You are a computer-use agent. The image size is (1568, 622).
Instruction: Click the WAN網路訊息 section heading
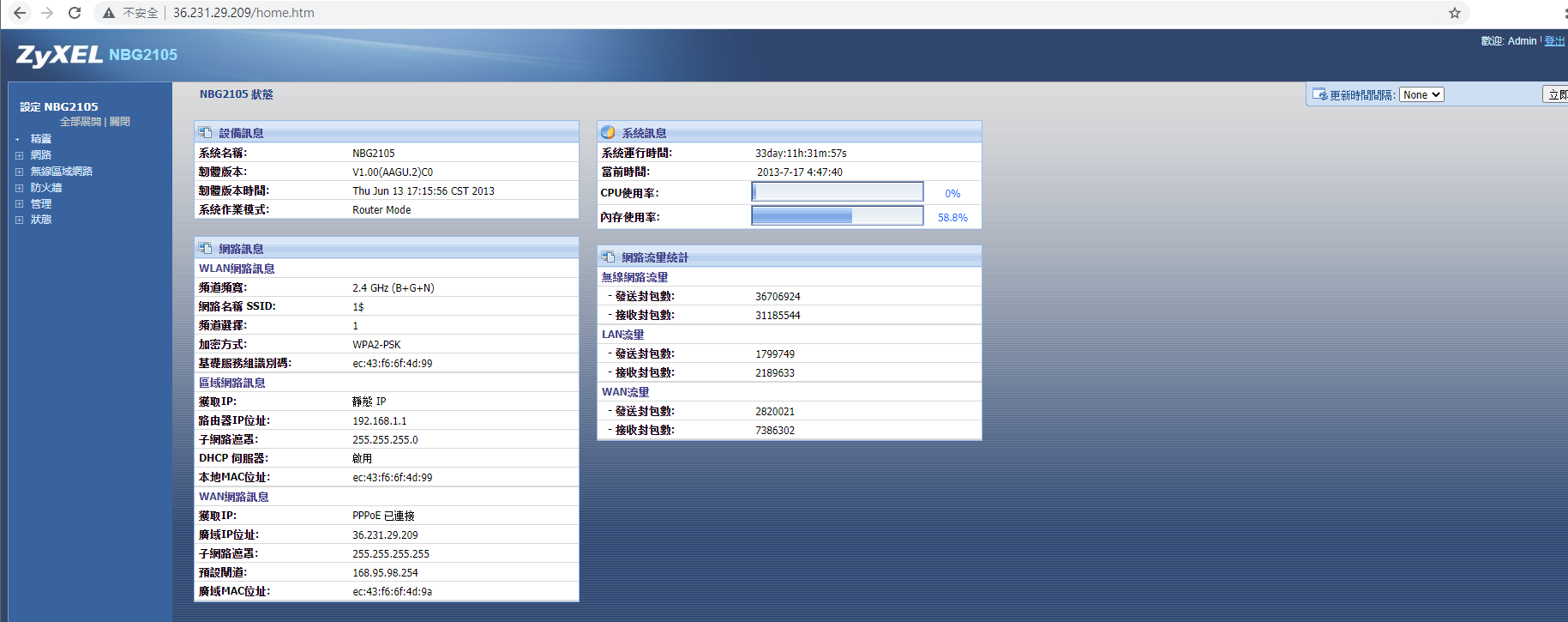(x=234, y=497)
